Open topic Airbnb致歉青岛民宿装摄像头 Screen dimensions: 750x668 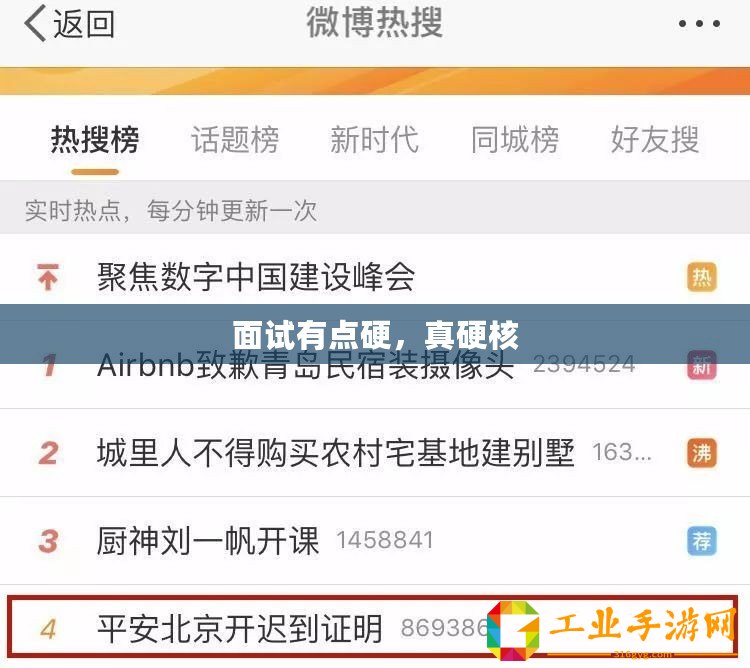(305, 364)
